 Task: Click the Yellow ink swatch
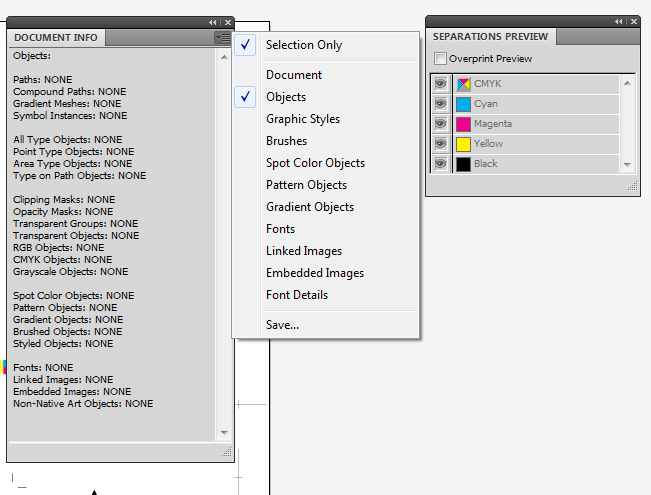pyautogui.click(x=463, y=144)
